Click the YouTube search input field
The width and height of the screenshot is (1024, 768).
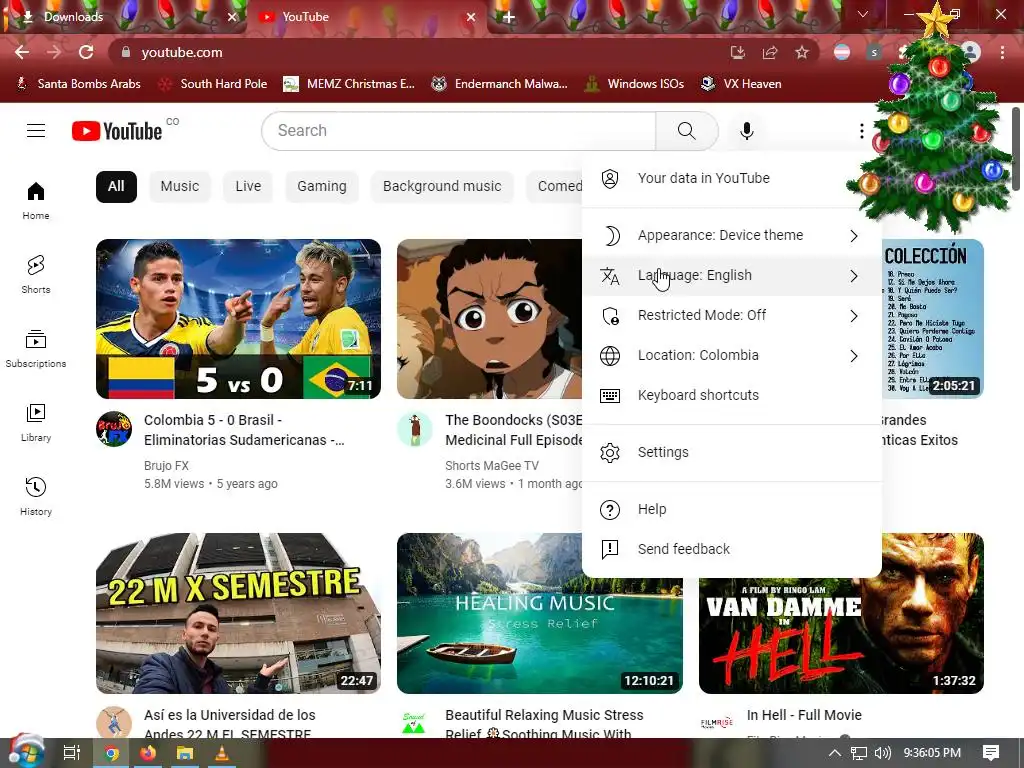pos(458,131)
